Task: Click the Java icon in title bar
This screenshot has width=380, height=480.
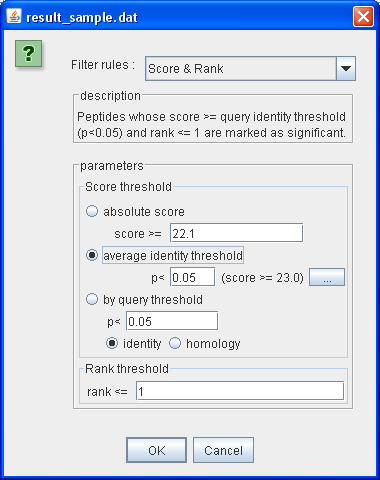Action: (14, 16)
